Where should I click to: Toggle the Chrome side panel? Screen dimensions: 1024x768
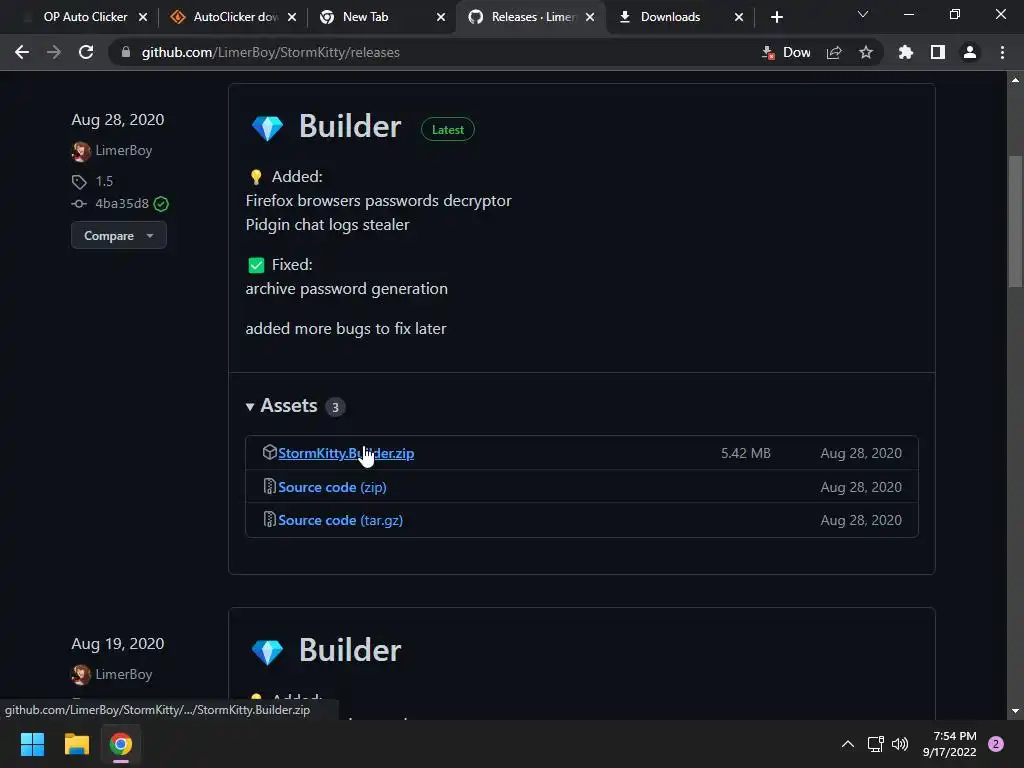click(938, 52)
